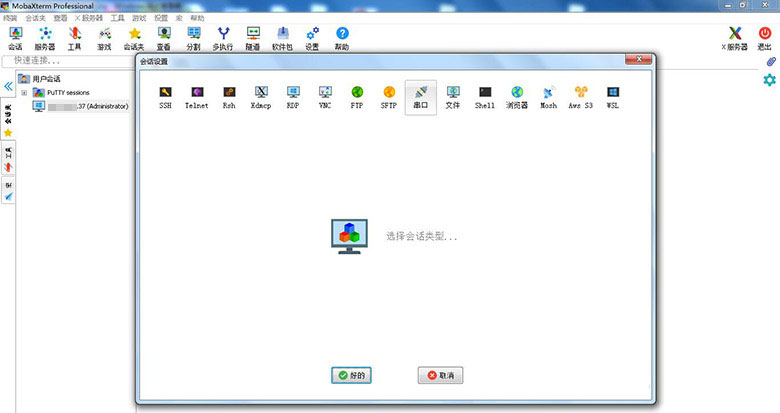The height and width of the screenshot is (413, 780).
Task: Click the red 退出 exit icon
Action: coord(765,39)
